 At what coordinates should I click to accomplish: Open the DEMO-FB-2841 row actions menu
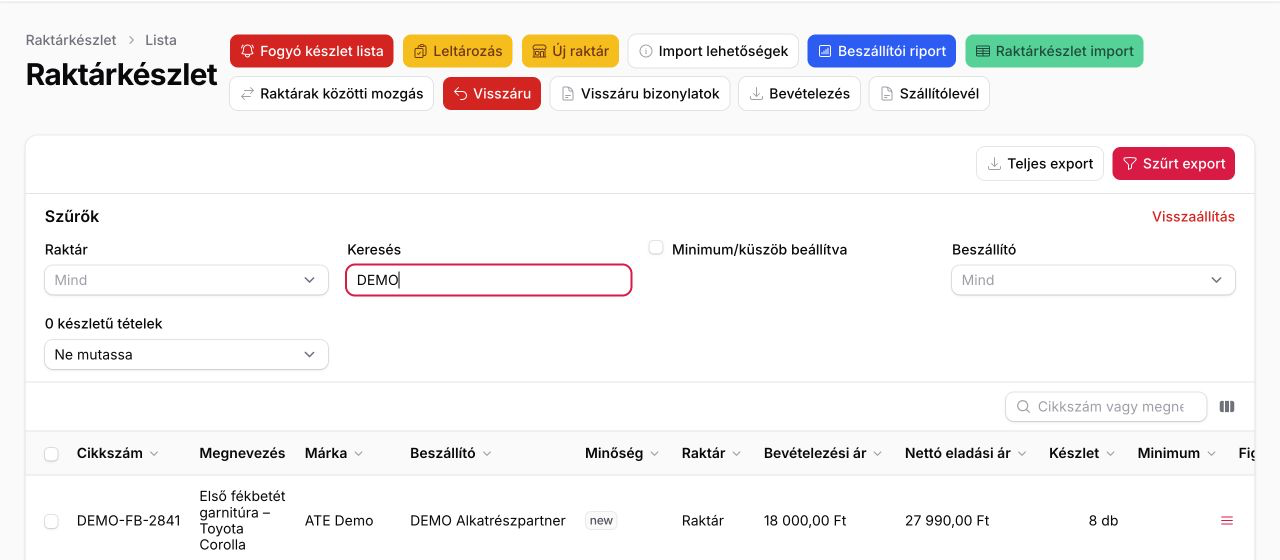click(1227, 521)
